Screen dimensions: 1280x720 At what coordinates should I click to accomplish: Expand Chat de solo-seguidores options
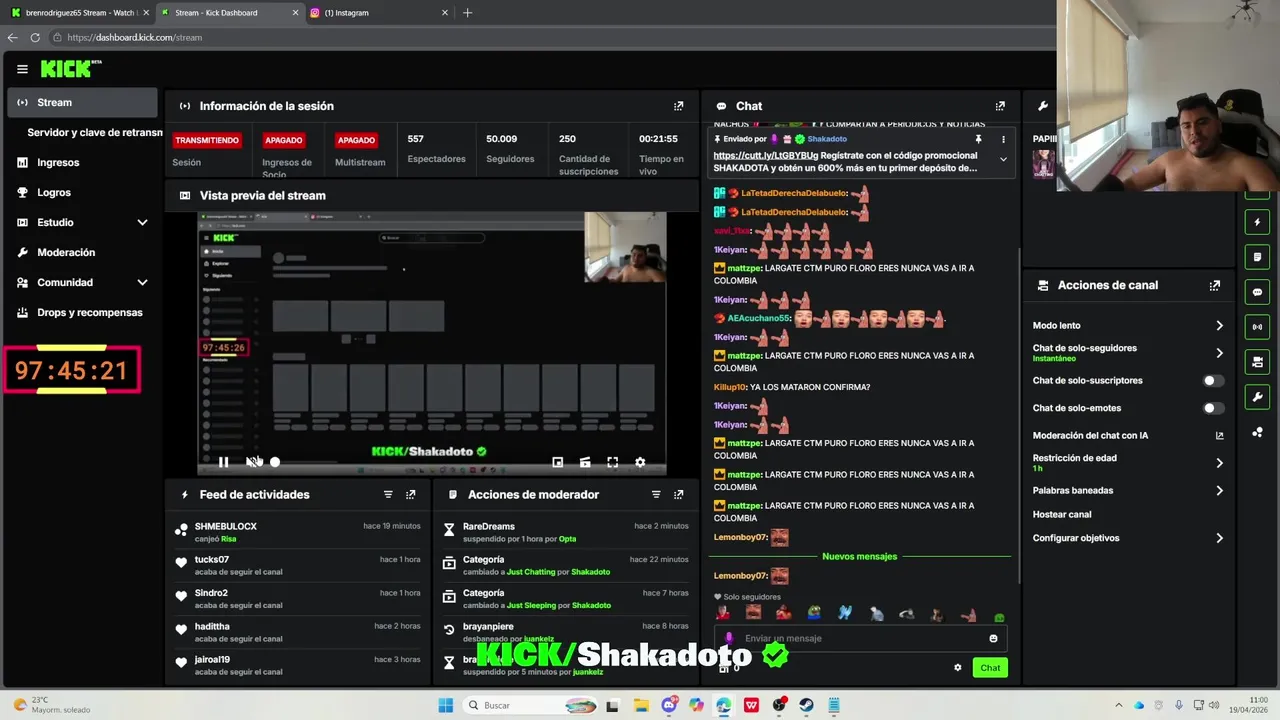(x=1219, y=353)
